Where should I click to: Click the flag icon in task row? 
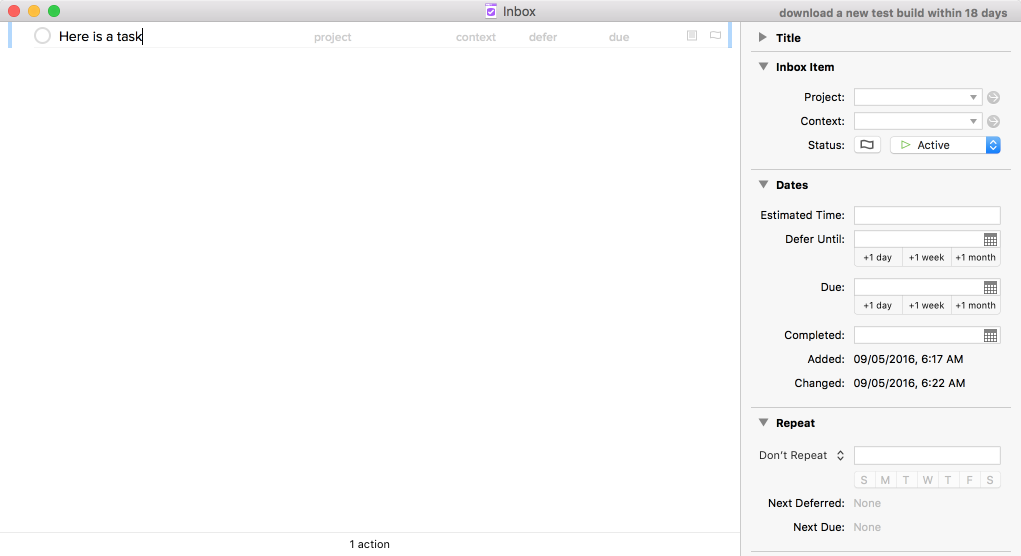pyautogui.click(x=715, y=36)
